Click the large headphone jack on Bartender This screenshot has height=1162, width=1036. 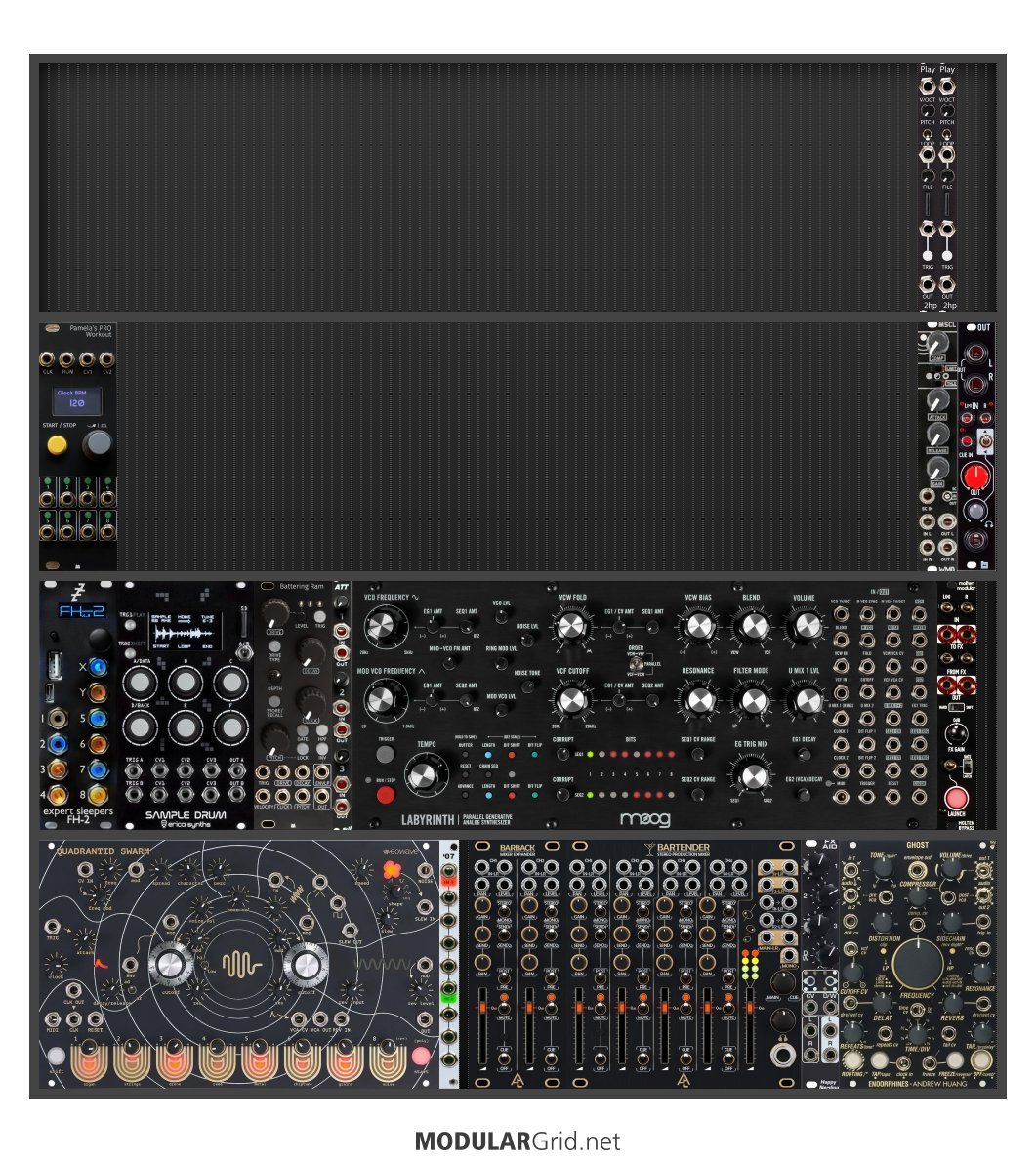pos(782,1055)
